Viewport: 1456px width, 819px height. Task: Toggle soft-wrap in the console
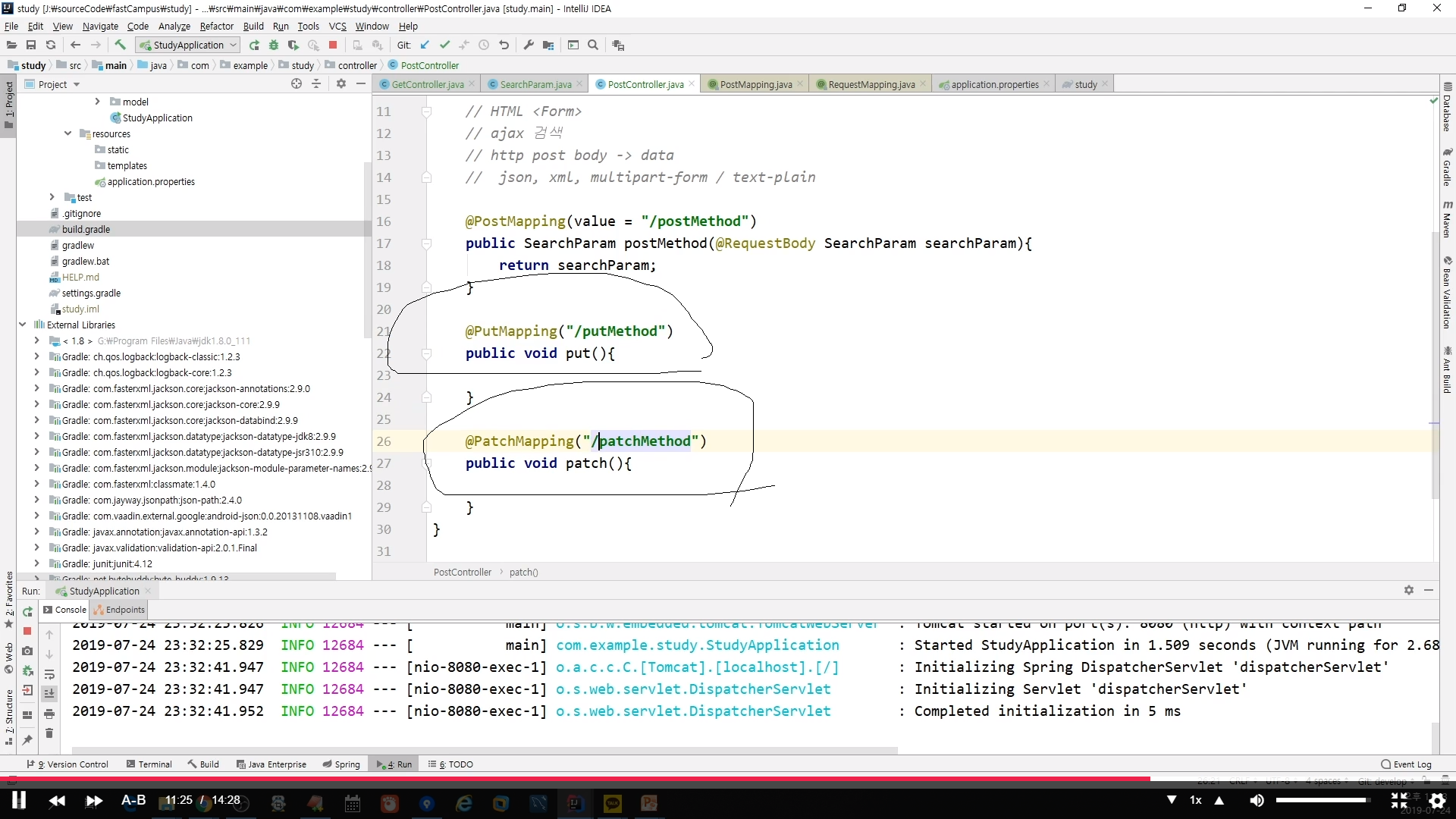49,673
